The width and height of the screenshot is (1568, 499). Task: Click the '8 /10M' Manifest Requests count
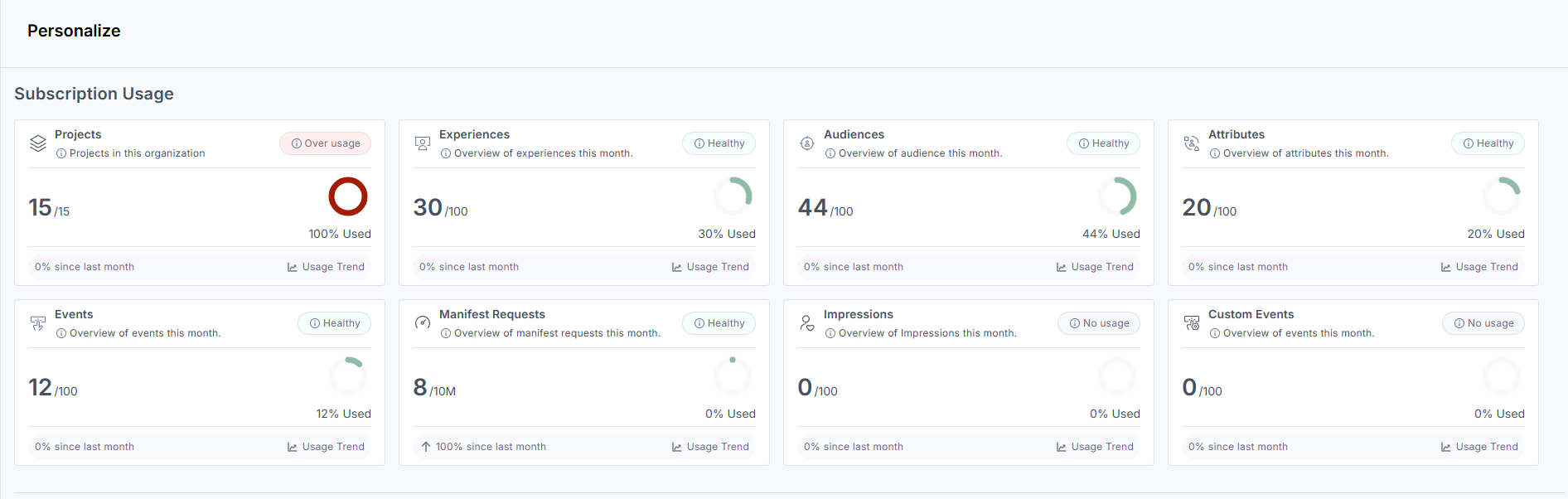point(434,388)
